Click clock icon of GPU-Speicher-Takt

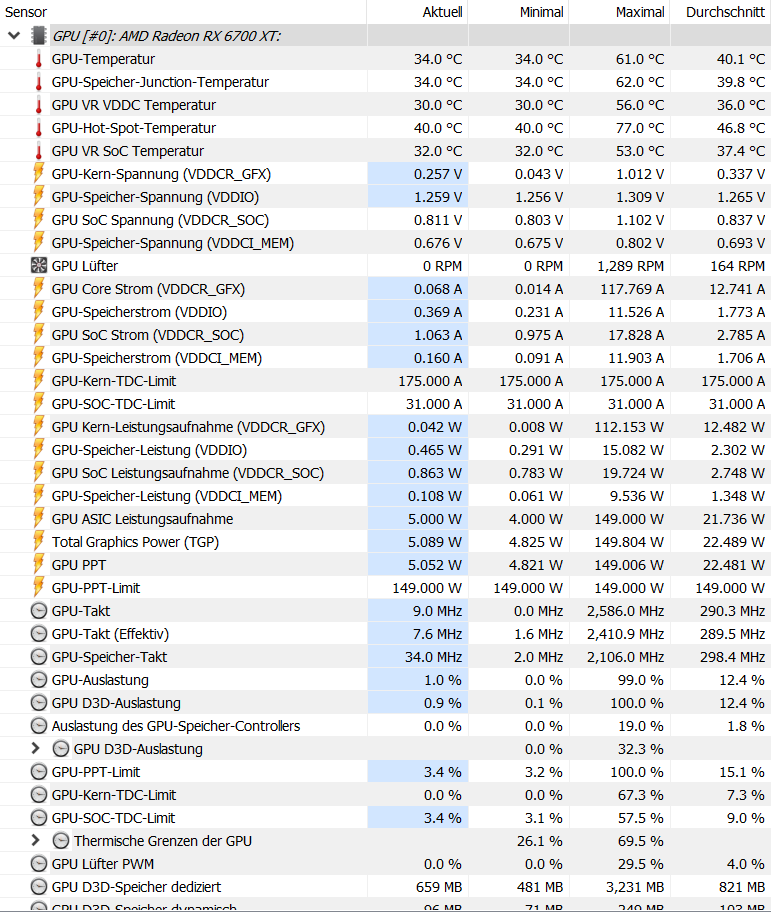pos(38,657)
